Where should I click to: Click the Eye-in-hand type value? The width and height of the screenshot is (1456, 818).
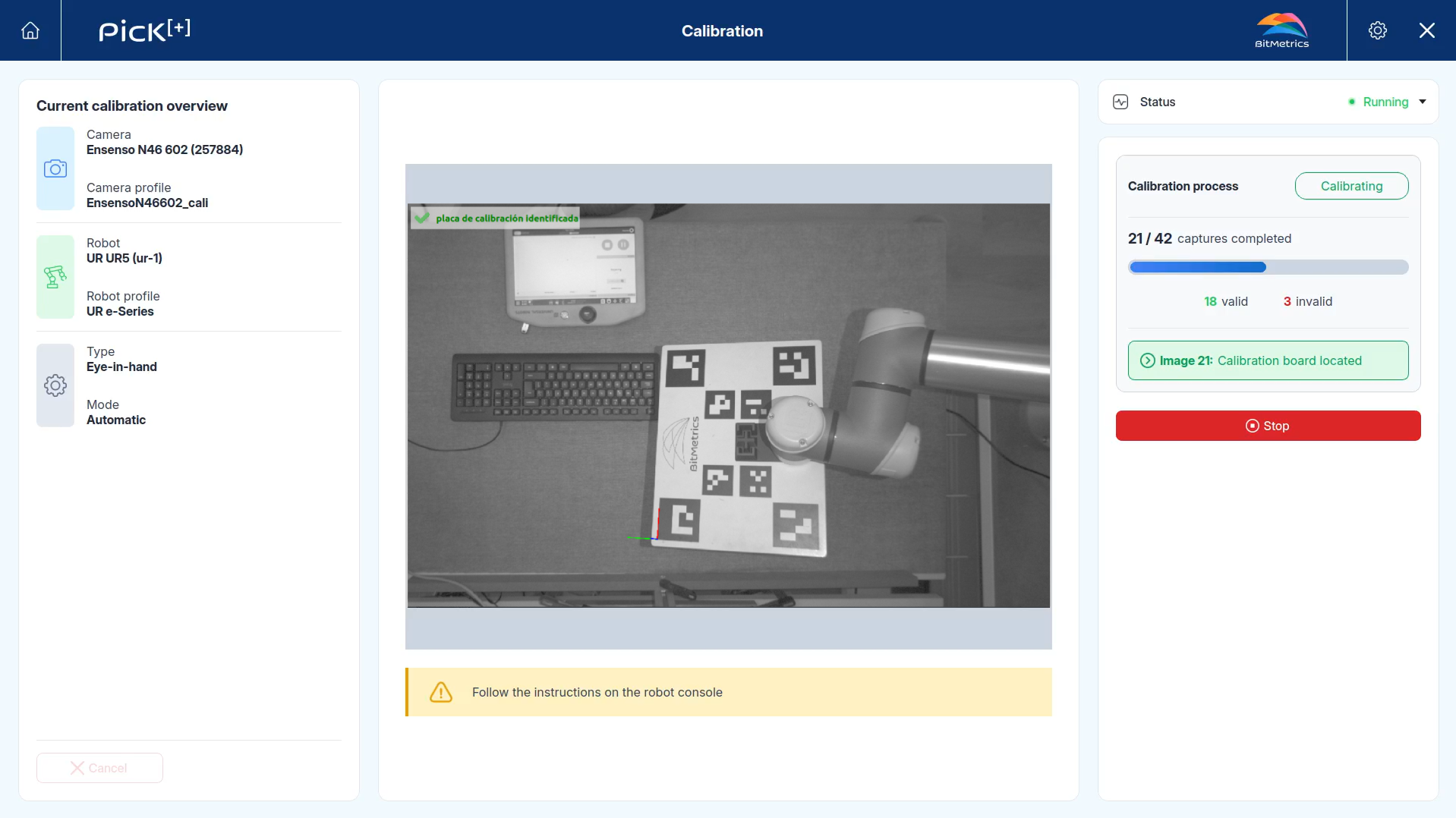tap(121, 367)
